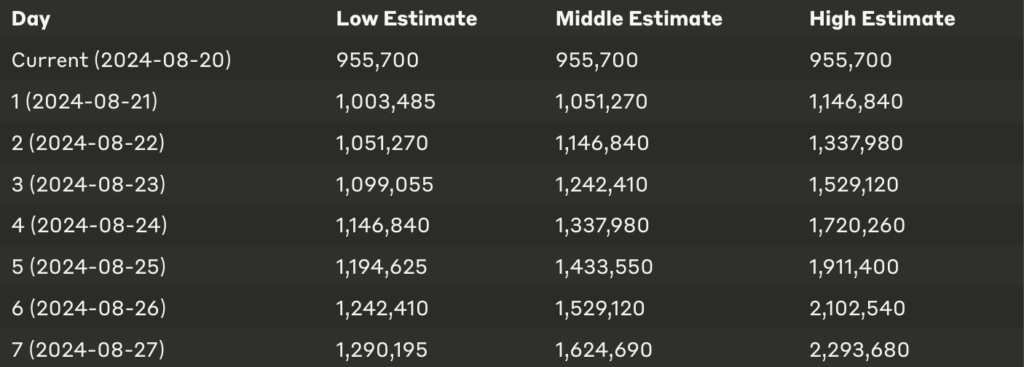Click the middle estimate value 1,624,690

click(x=603, y=350)
